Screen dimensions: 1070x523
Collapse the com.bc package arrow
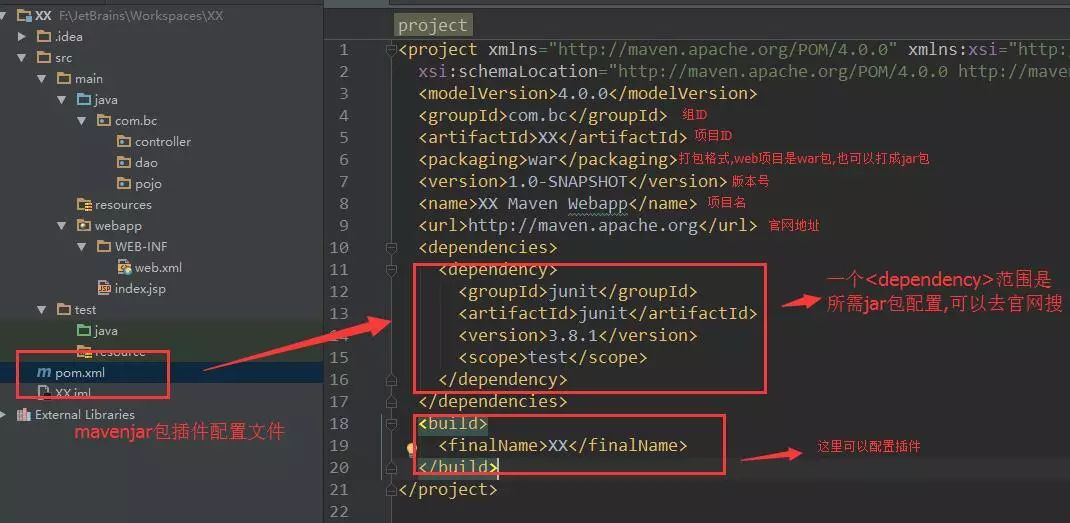tap(82, 121)
